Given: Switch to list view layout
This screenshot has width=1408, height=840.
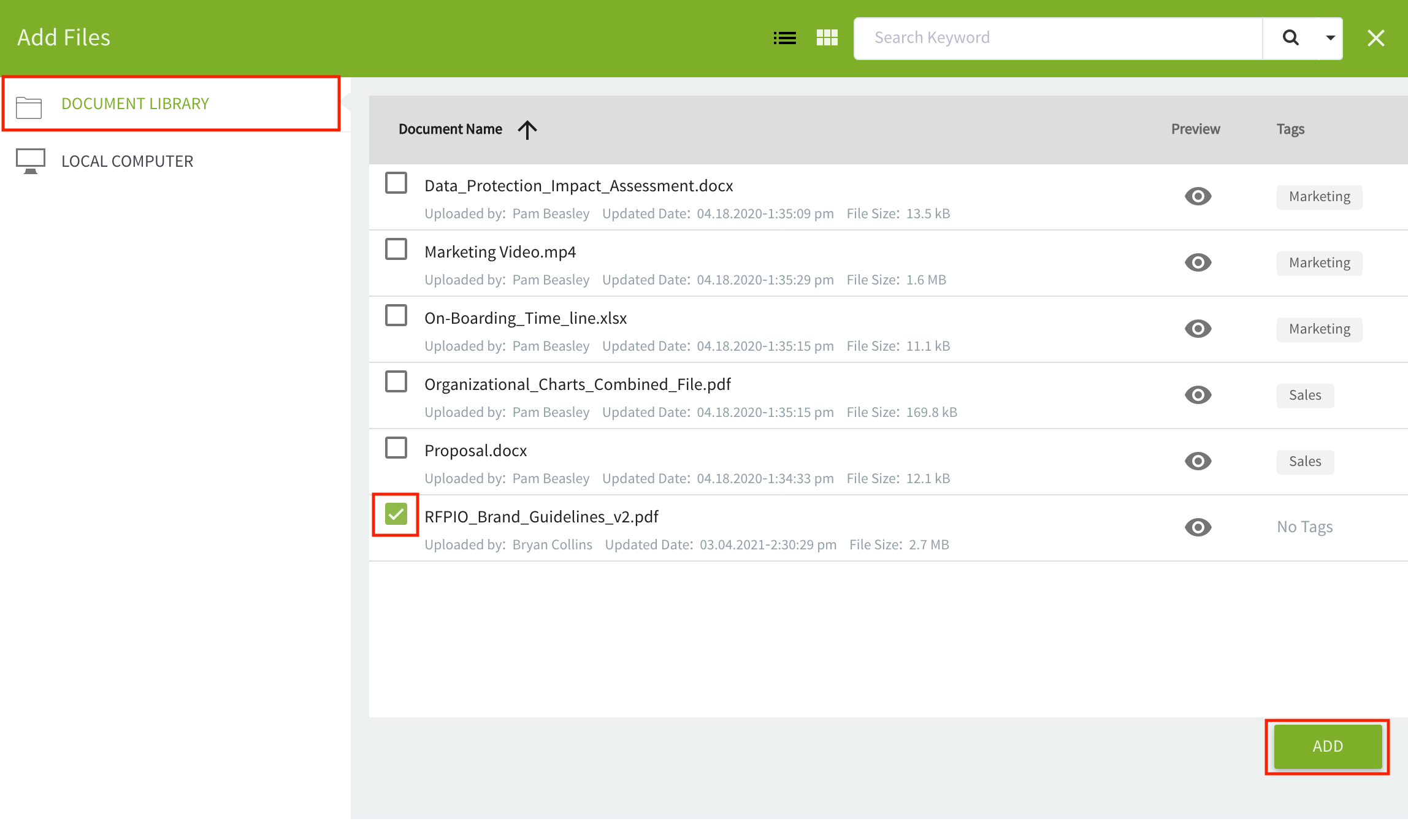Looking at the screenshot, I should (x=784, y=38).
